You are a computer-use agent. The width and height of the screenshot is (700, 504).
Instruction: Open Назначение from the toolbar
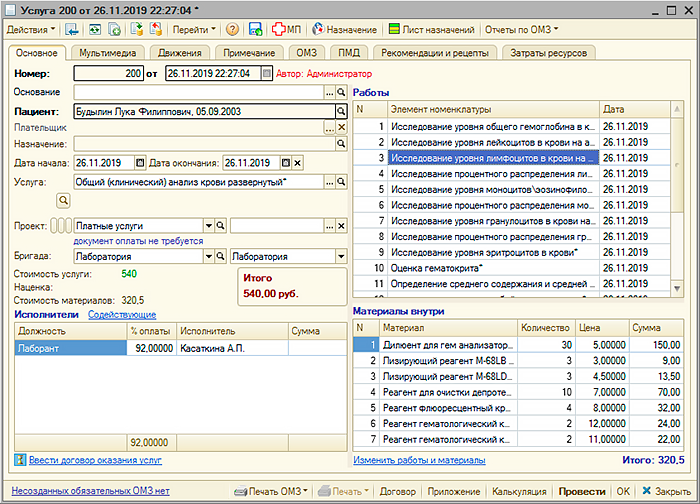click(x=344, y=30)
